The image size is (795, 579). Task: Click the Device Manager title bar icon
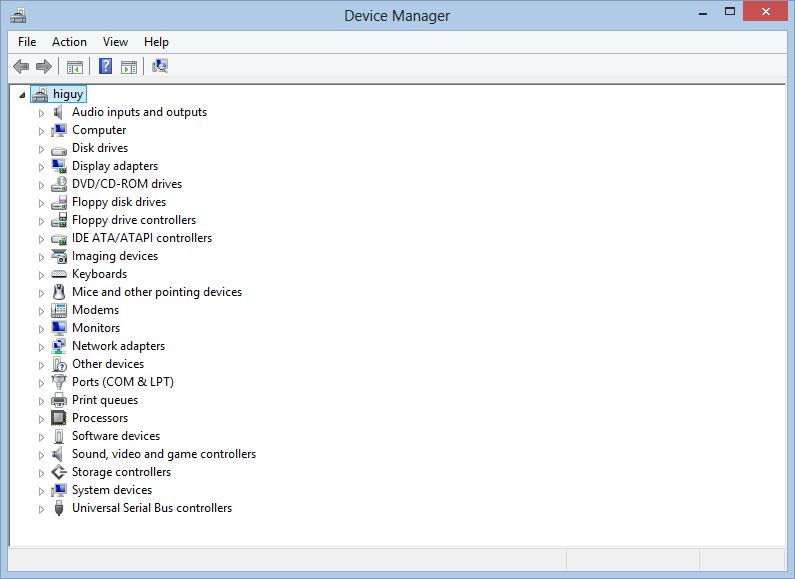point(18,16)
